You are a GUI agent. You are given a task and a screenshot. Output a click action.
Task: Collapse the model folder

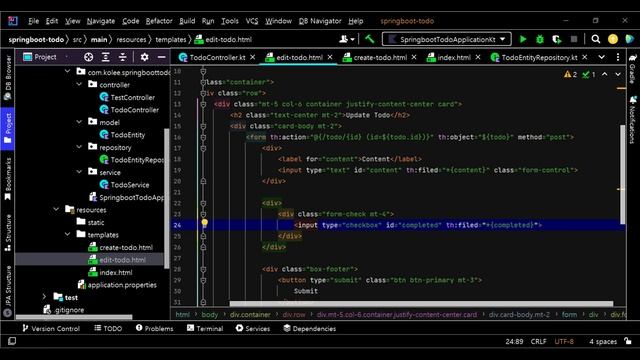[79, 122]
